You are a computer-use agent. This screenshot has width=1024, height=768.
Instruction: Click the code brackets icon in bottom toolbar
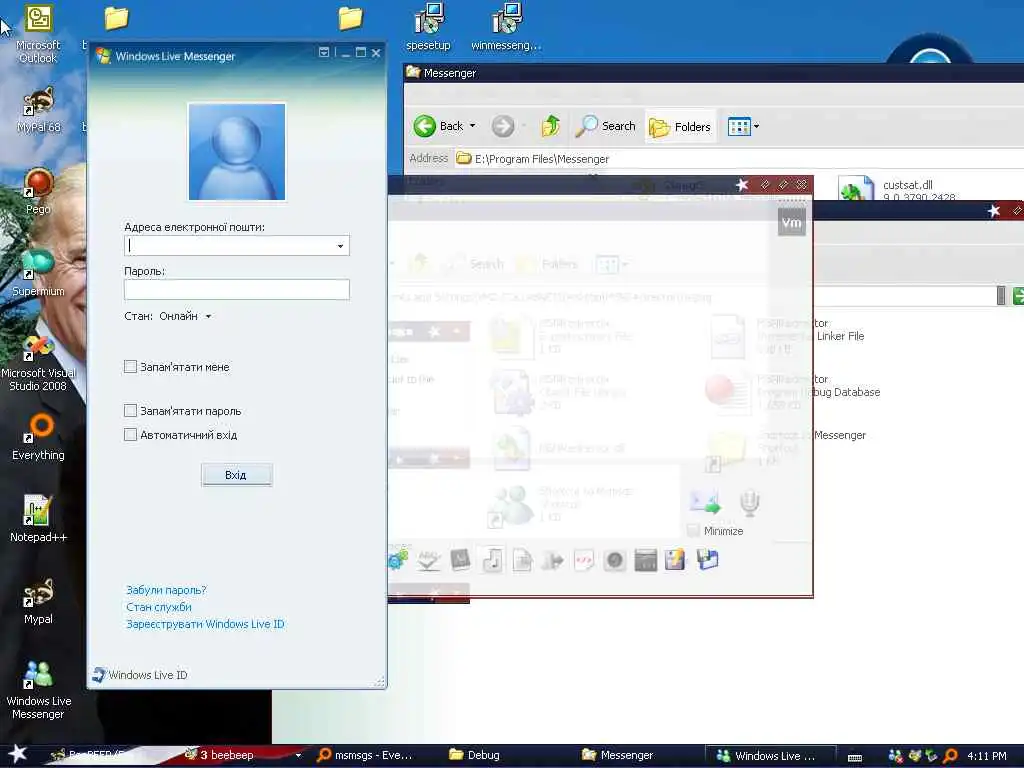584,560
